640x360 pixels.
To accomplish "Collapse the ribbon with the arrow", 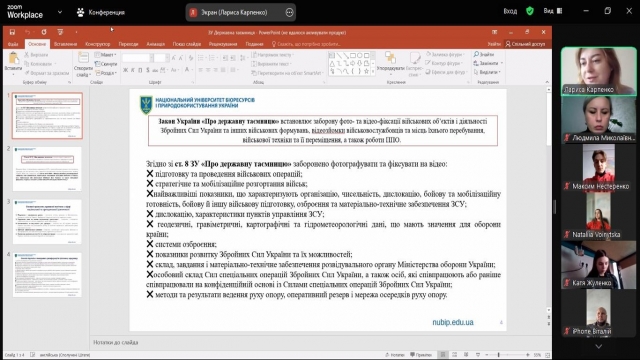I will pyautogui.click(x=547, y=82).
